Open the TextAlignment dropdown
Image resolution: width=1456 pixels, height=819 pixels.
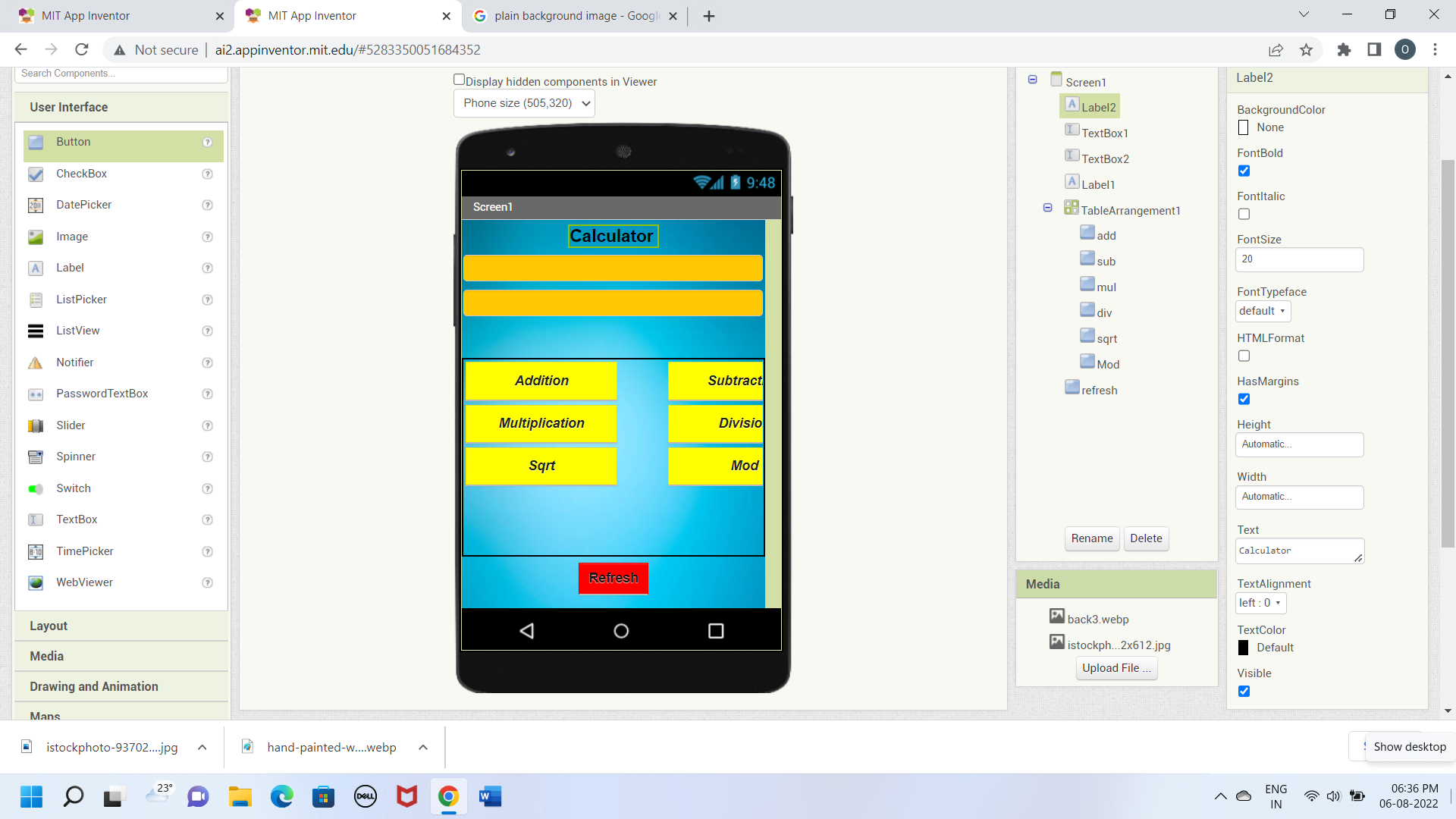(1260, 603)
